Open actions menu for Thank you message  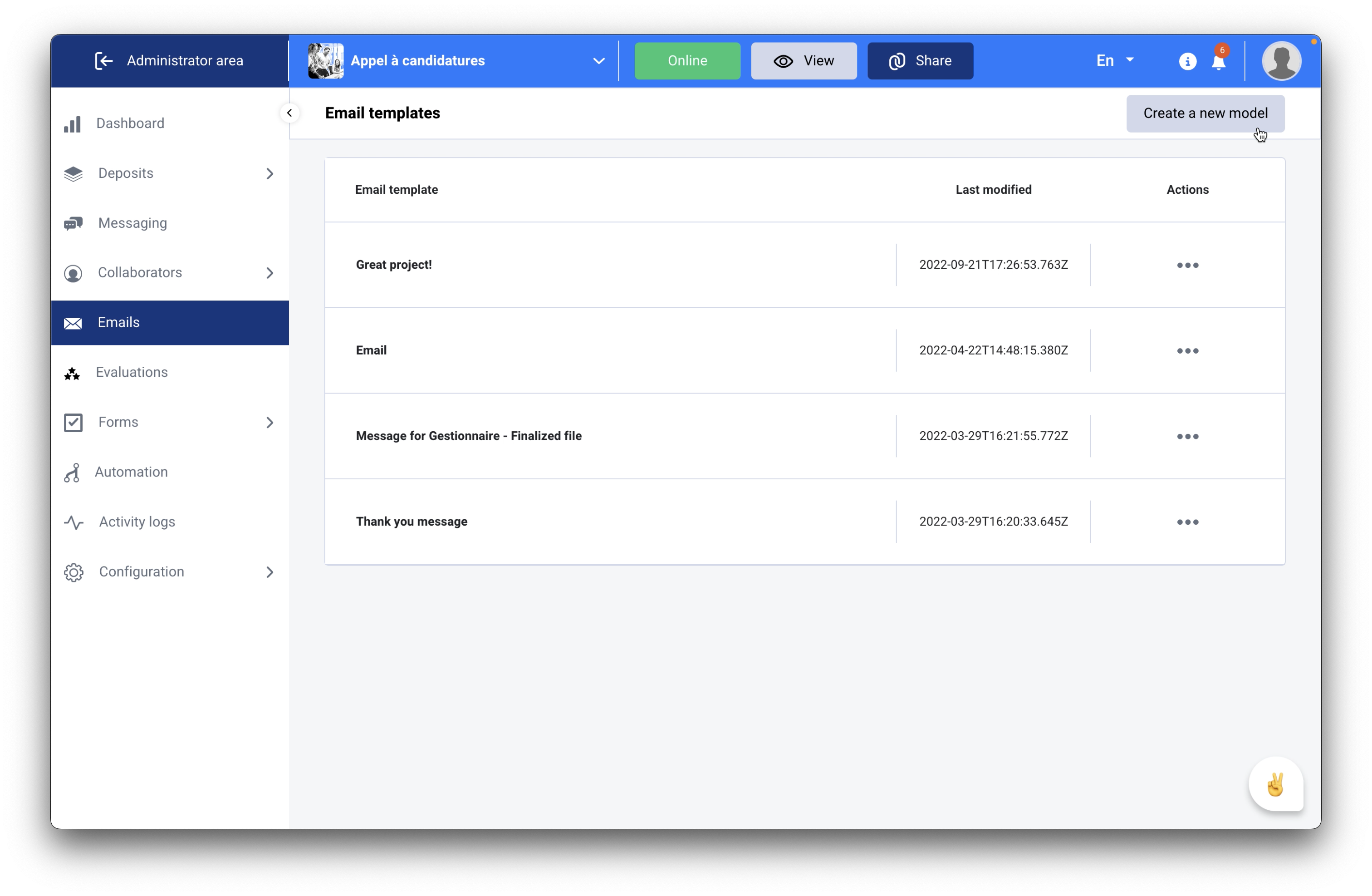tap(1187, 521)
